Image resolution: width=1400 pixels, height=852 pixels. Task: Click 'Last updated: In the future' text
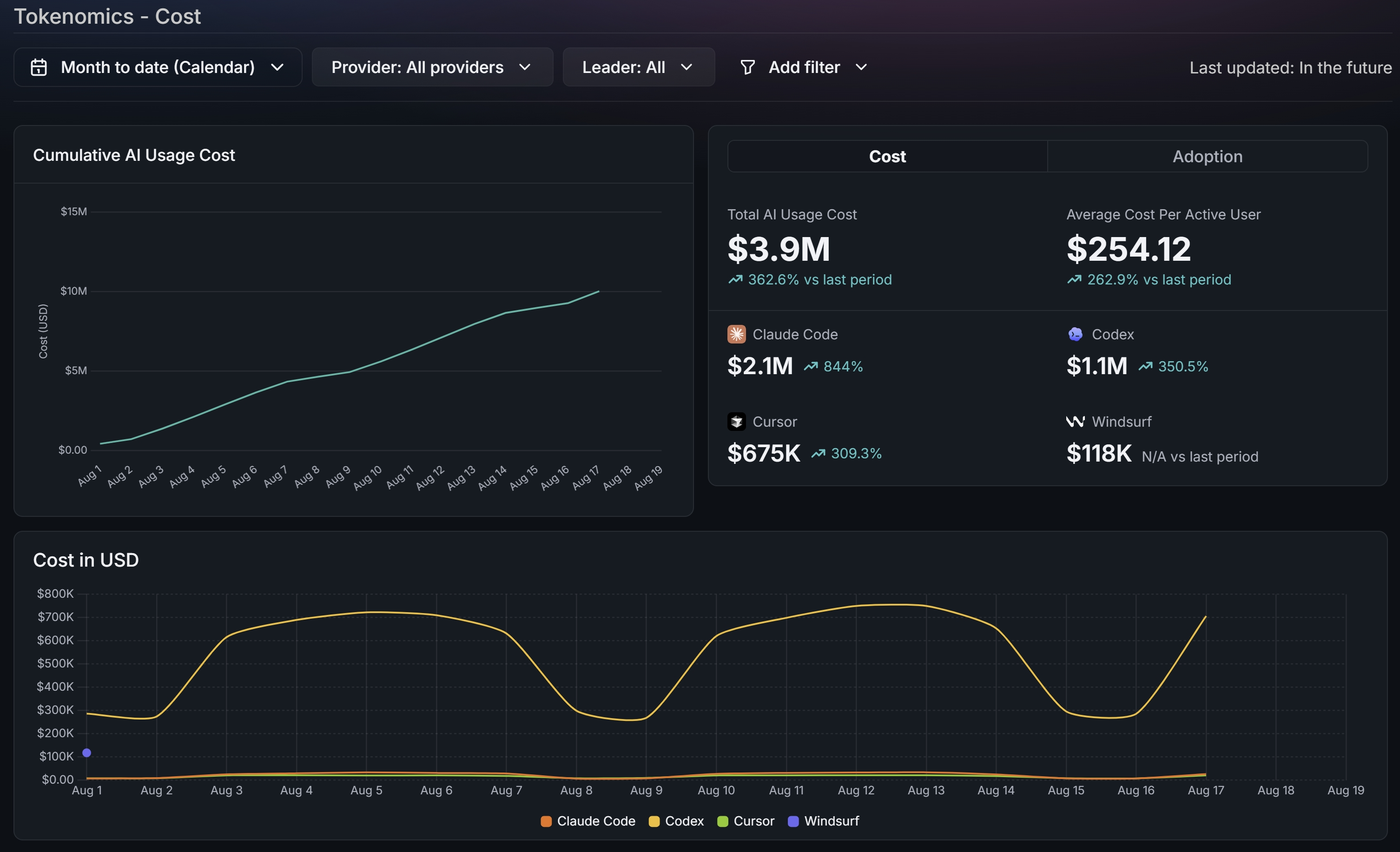click(1290, 67)
